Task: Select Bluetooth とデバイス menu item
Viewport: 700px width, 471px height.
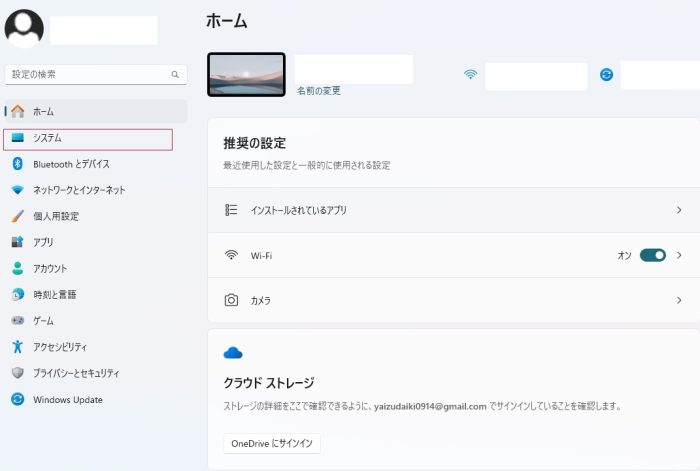Action: click(x=95, y=164)
